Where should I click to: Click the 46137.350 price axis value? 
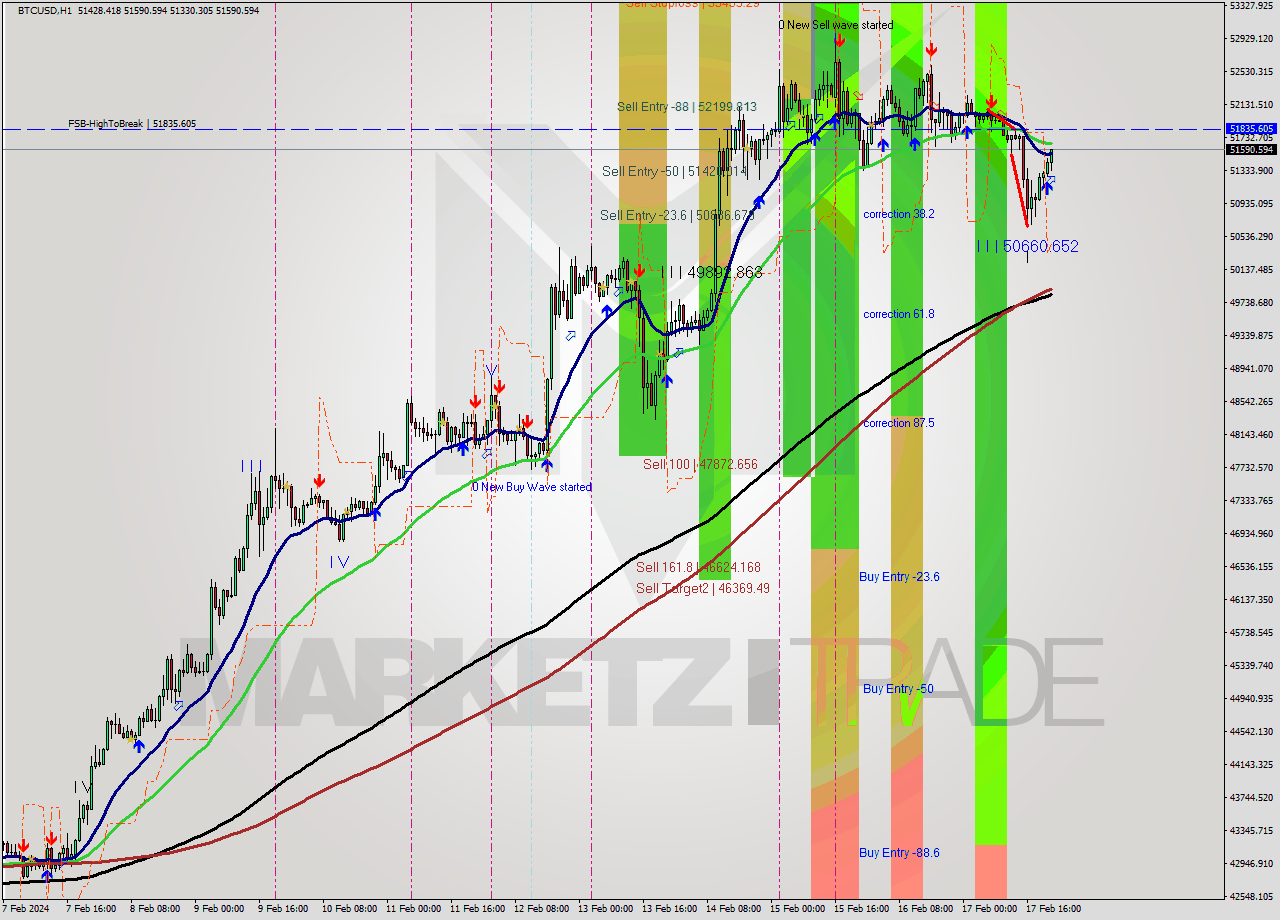1251,600
